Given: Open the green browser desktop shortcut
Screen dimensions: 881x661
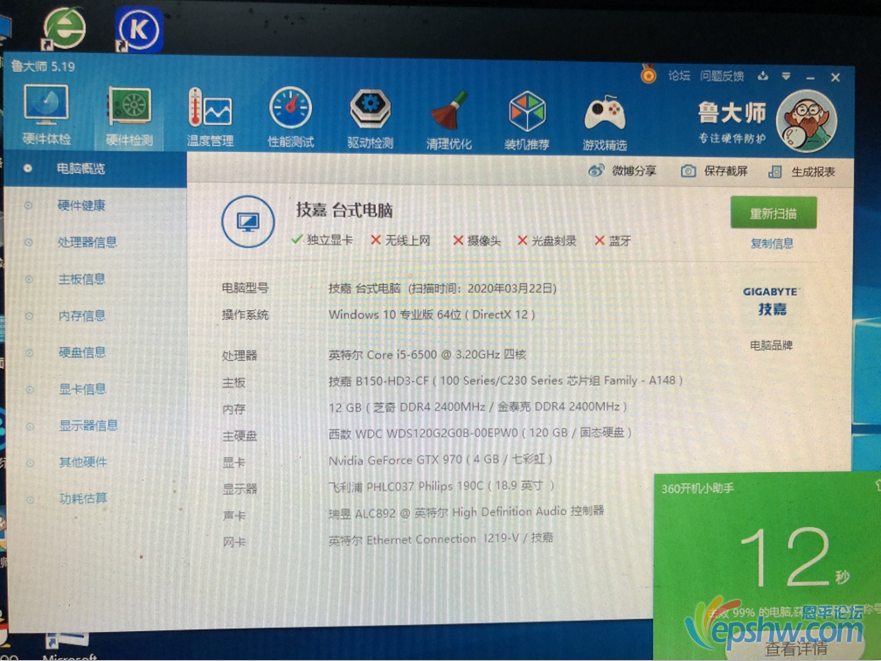Looking at the screenshot, I should 64,28.
